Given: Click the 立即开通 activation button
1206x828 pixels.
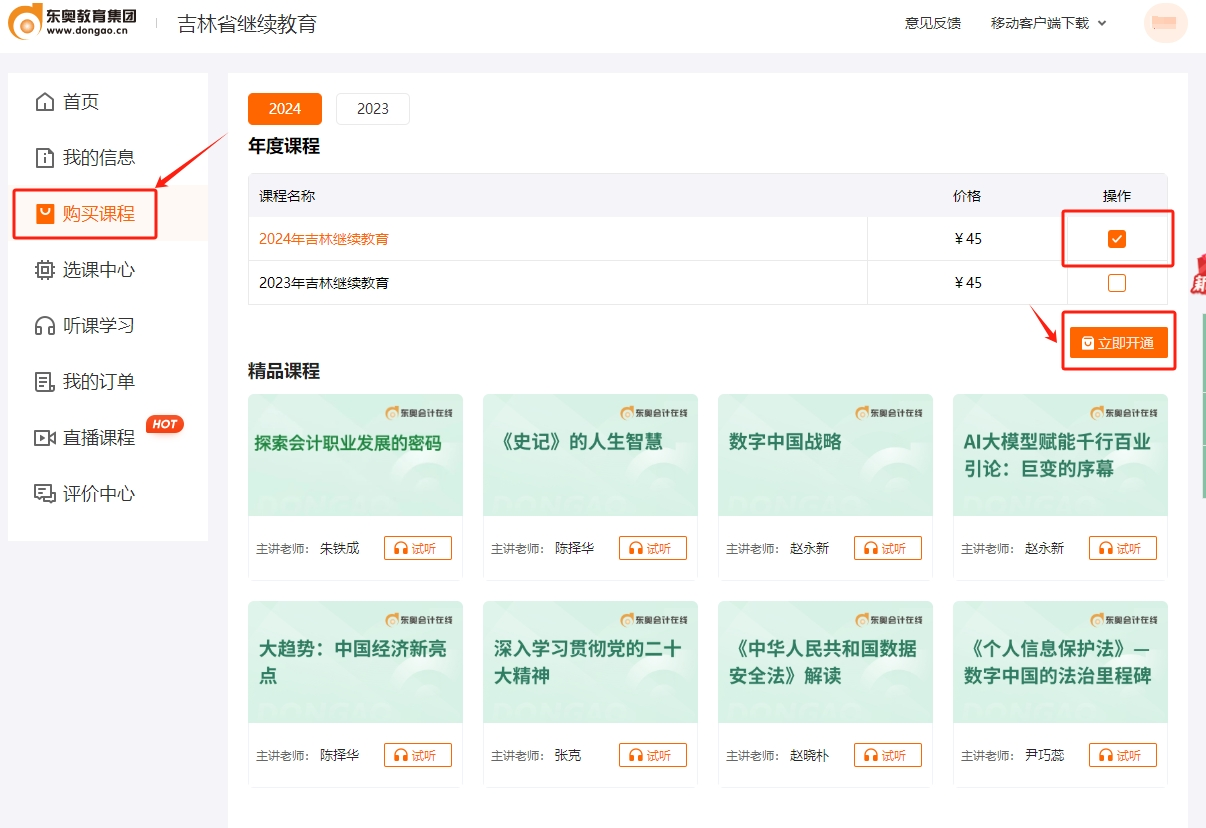Looking at the screenshot, I should 1119,341.
